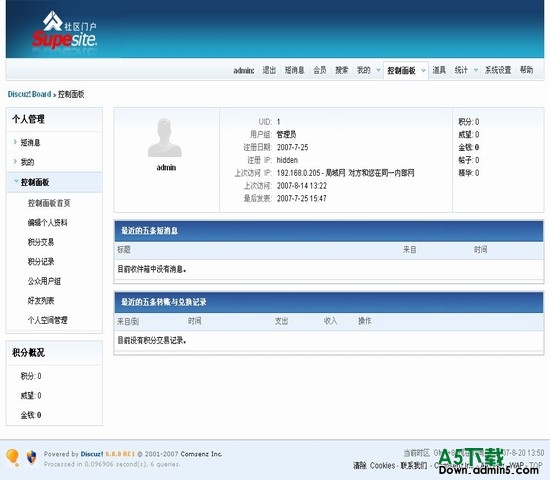The width and height of the screenshot is (550, 480).
Task: Open 系统设置 in the top navigation
Action: 498,70
